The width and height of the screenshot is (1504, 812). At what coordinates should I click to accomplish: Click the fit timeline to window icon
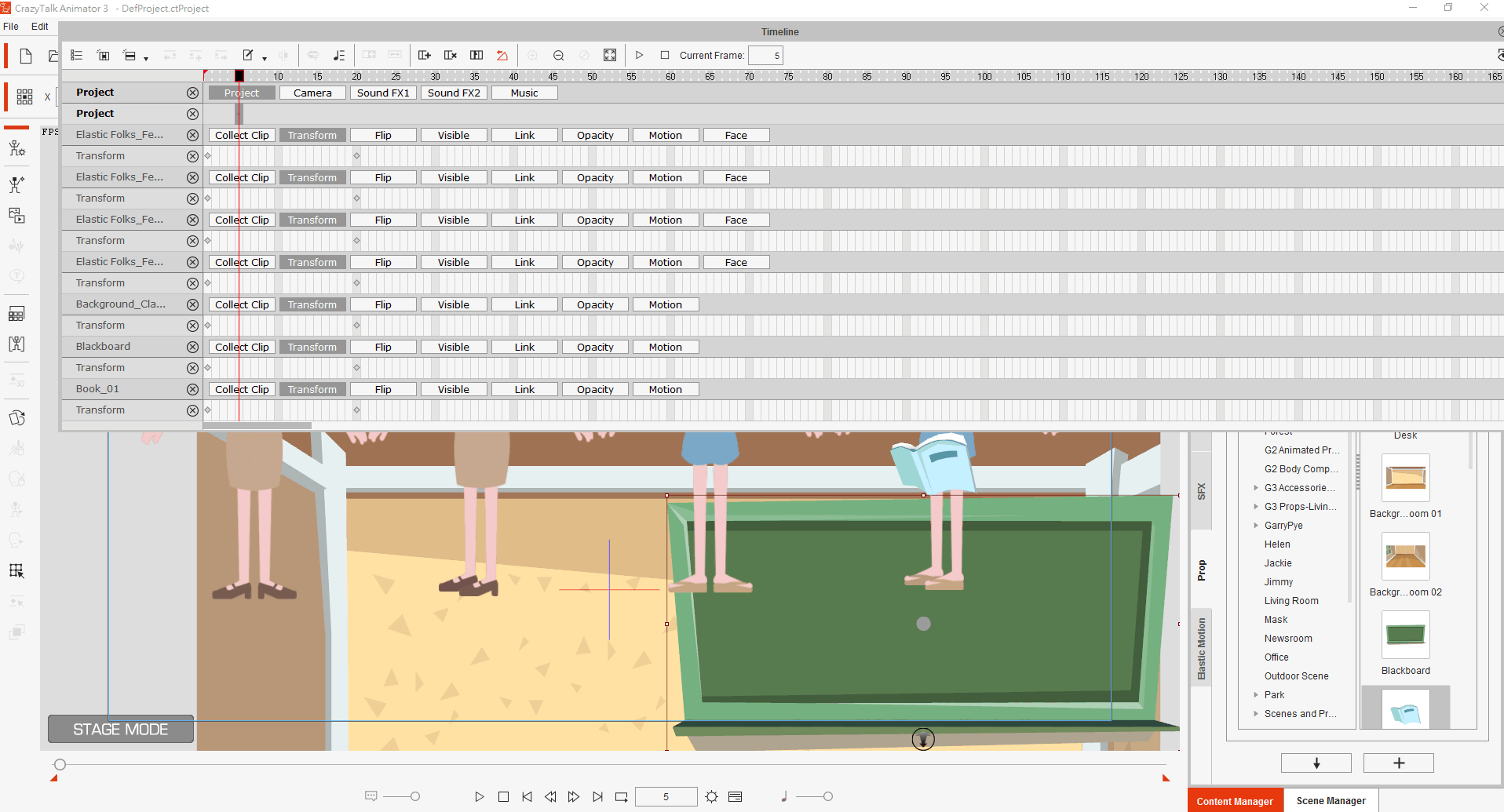pyautogui.click(x=610, y=55)
